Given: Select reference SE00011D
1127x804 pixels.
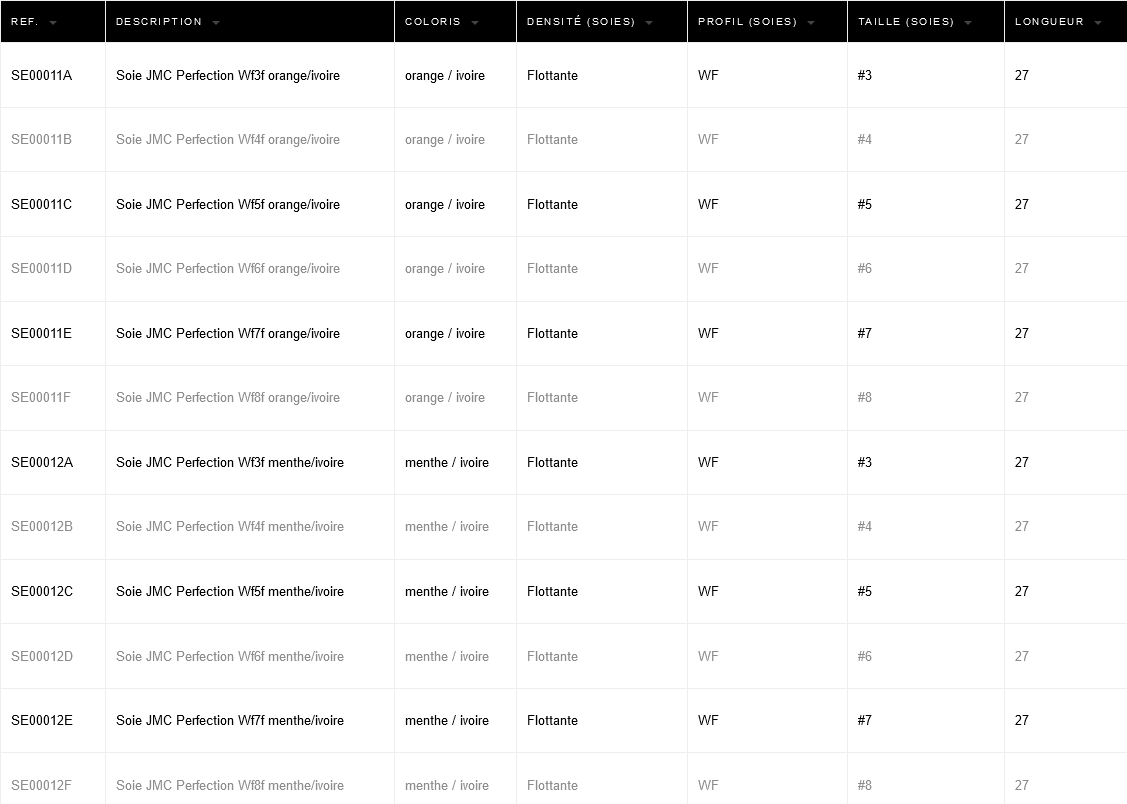Looking at the screenshot, I should [x=41, y=268].
